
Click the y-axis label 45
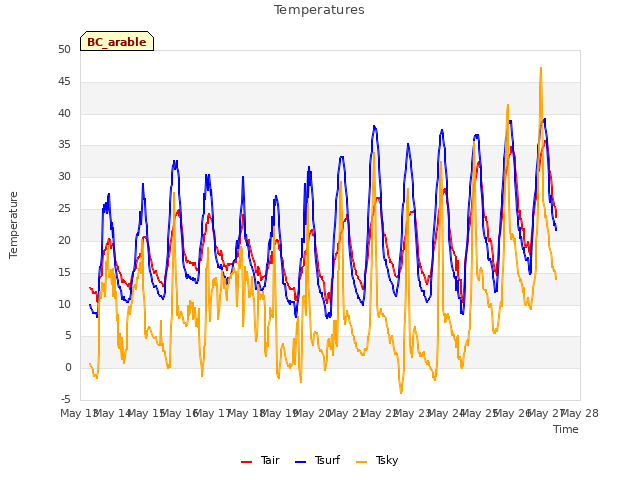point(64,82)
